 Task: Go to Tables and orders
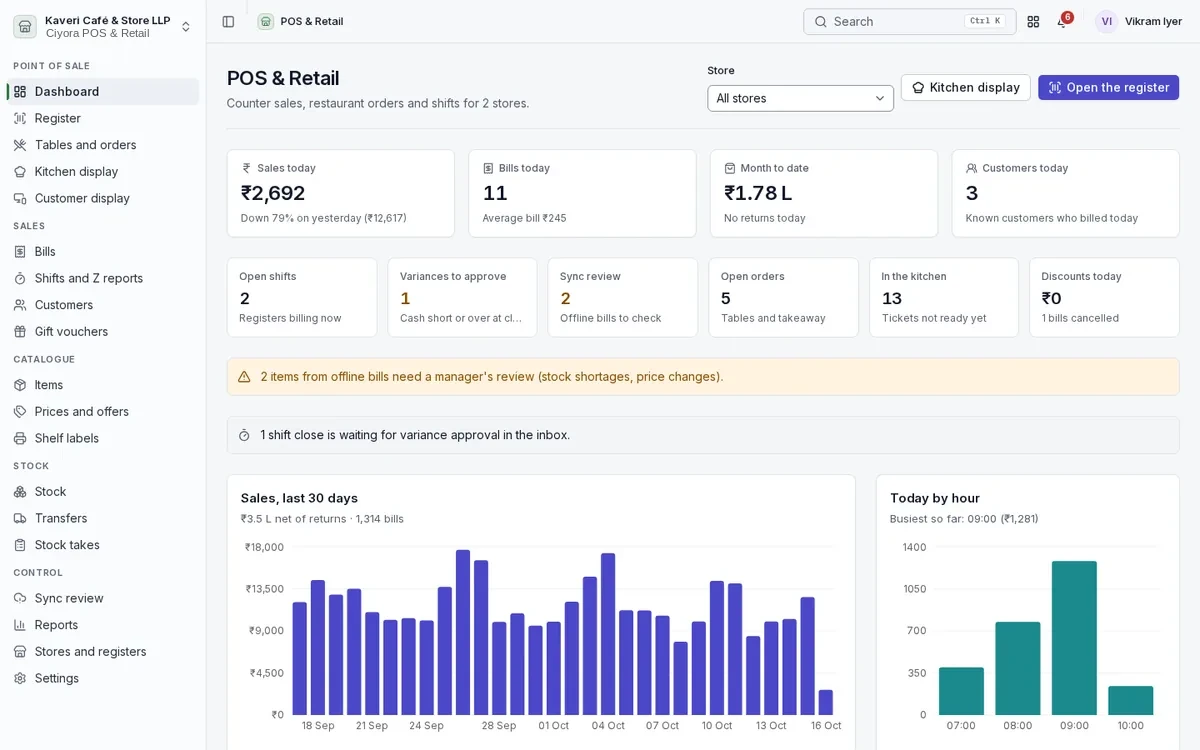coord(103,145)
